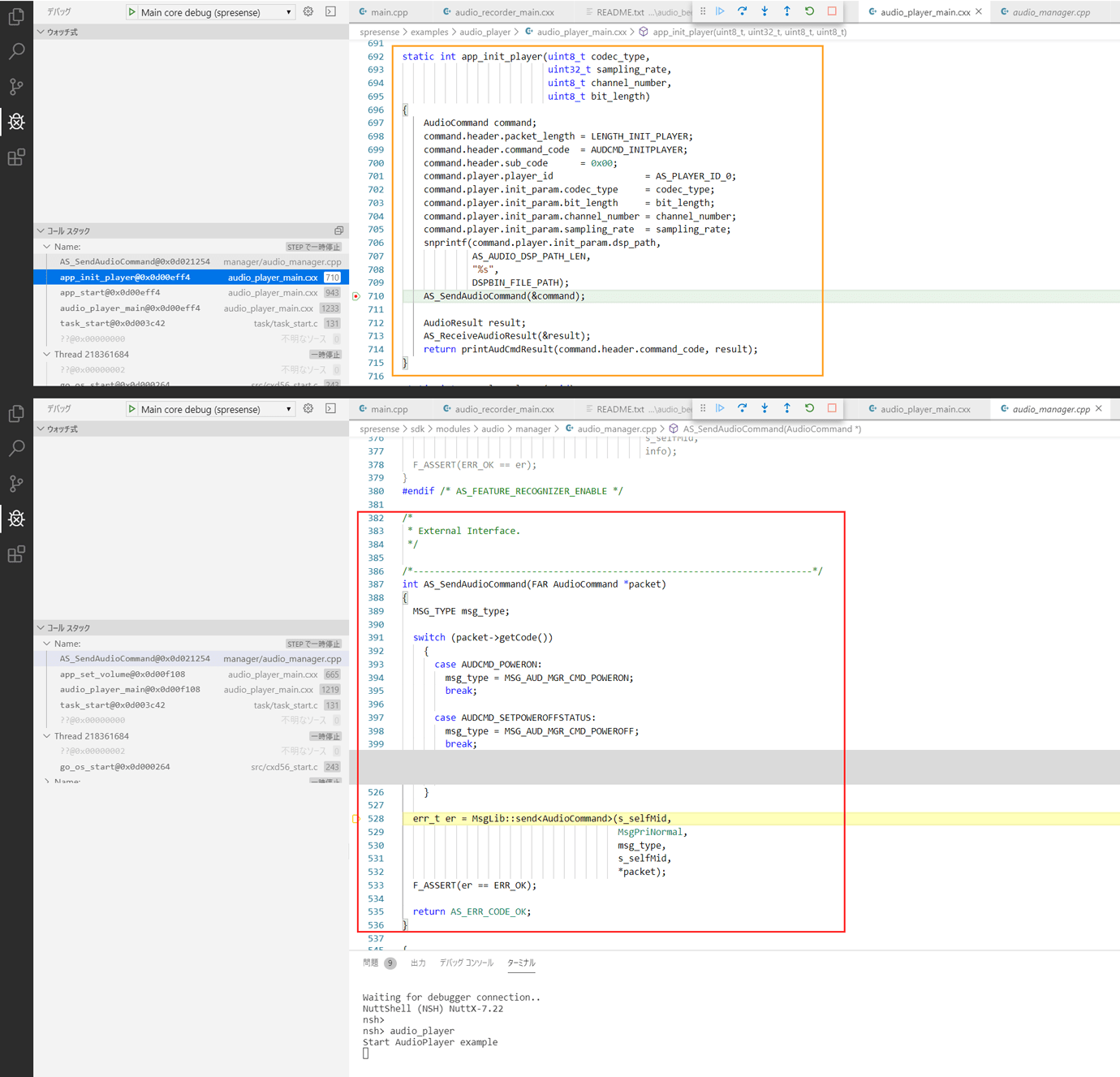Open debug console icon beside the upper window's gear

(330, 11)
